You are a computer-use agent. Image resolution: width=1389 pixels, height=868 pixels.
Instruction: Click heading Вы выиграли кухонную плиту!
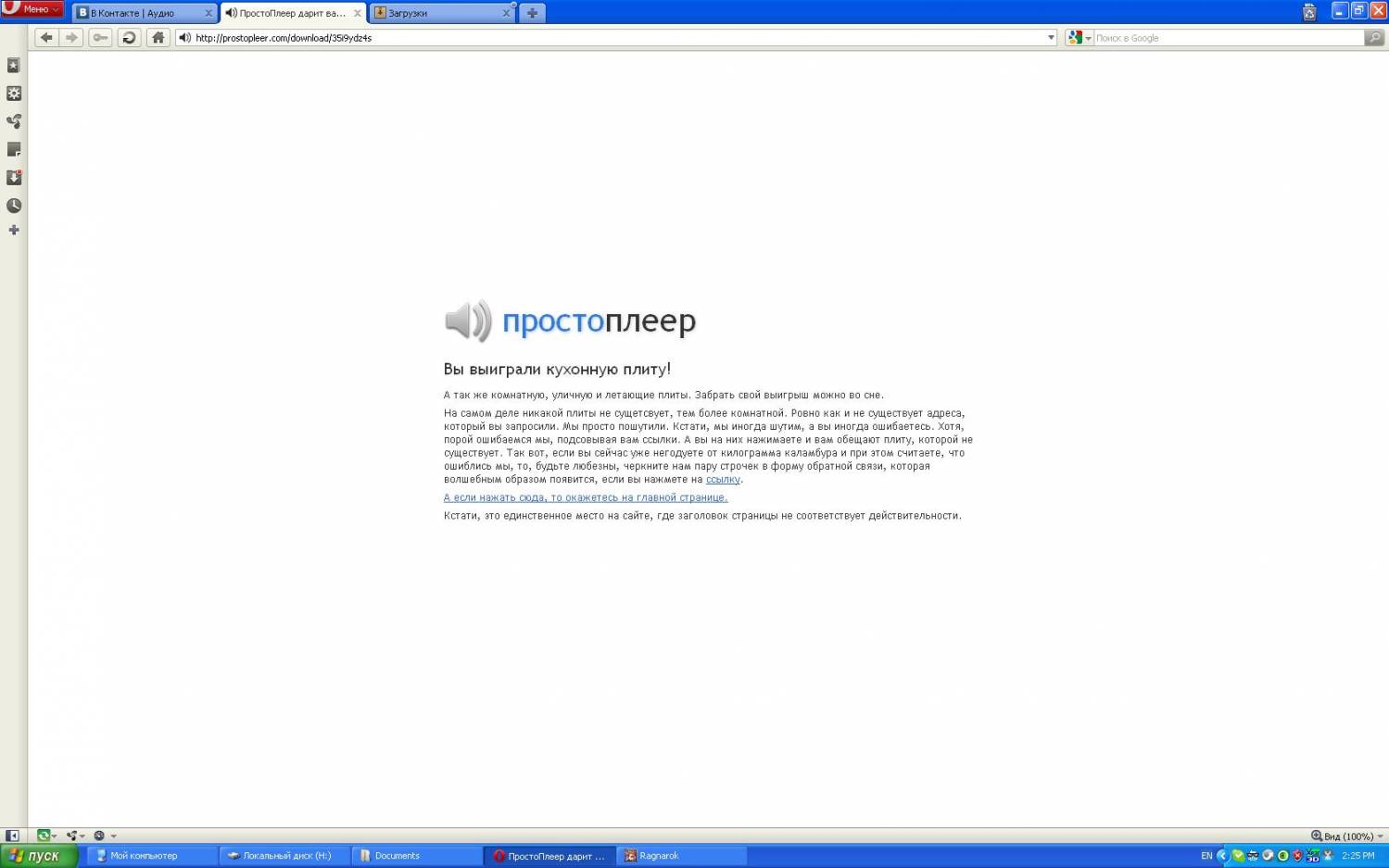point(557,369)
